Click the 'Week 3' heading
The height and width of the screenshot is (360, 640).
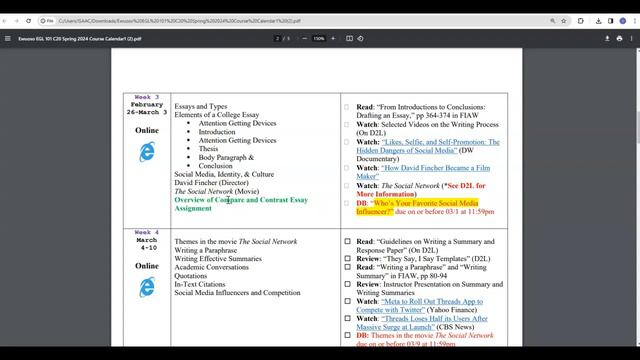(147, 97)
